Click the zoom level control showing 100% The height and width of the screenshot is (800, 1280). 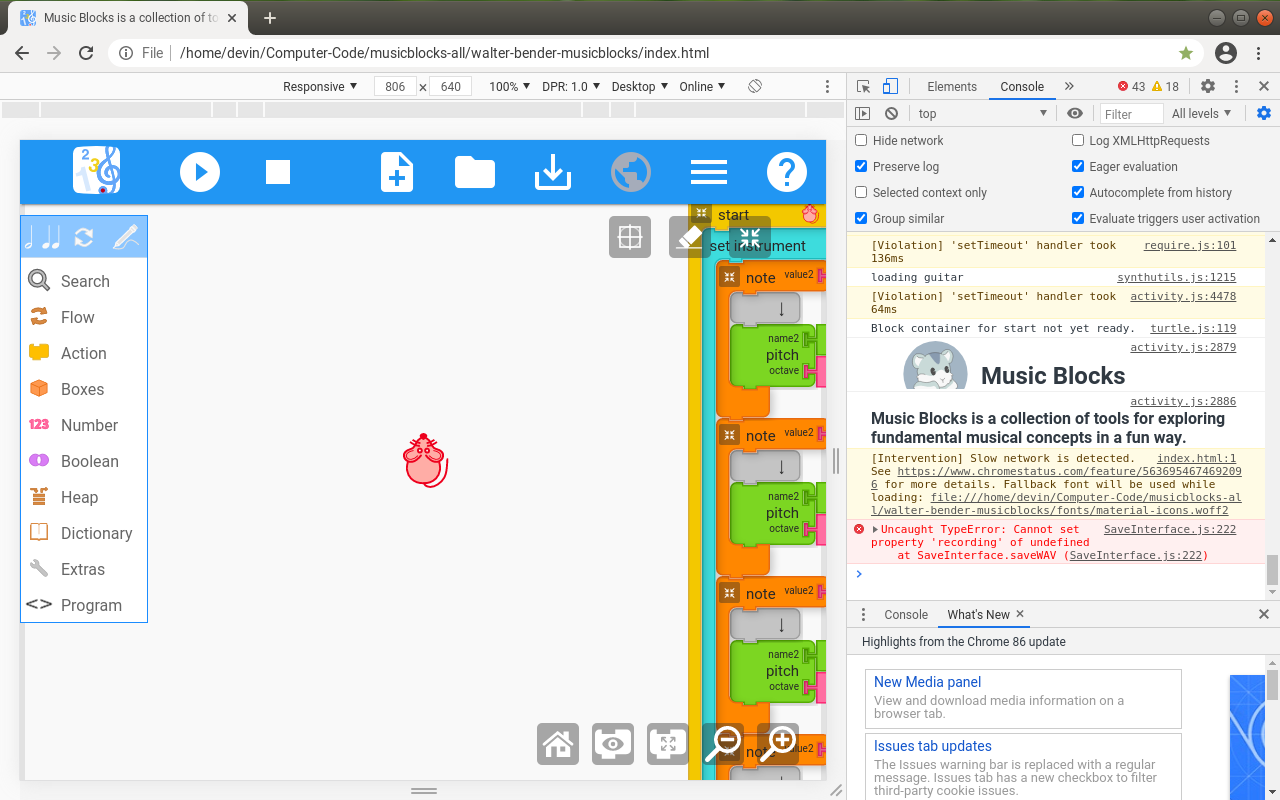(x=508, y=86)
